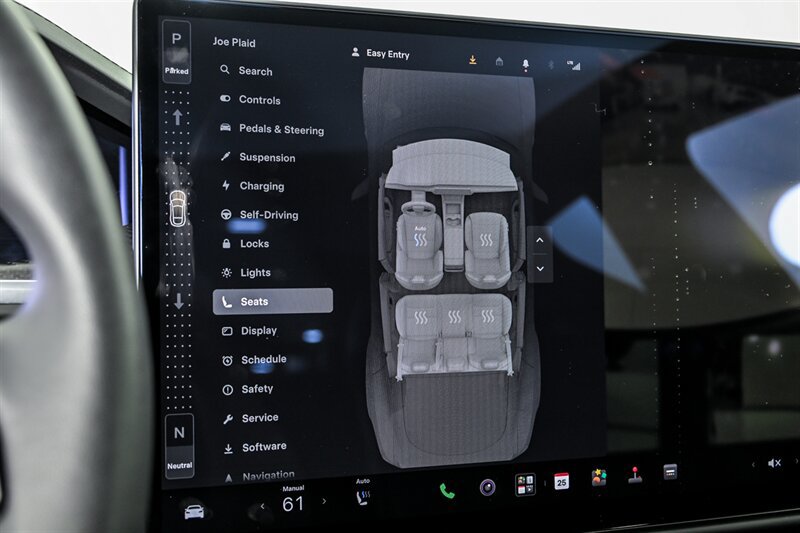Open the Toybox app icon
800x533 pixels.
[x=598, y=478]
